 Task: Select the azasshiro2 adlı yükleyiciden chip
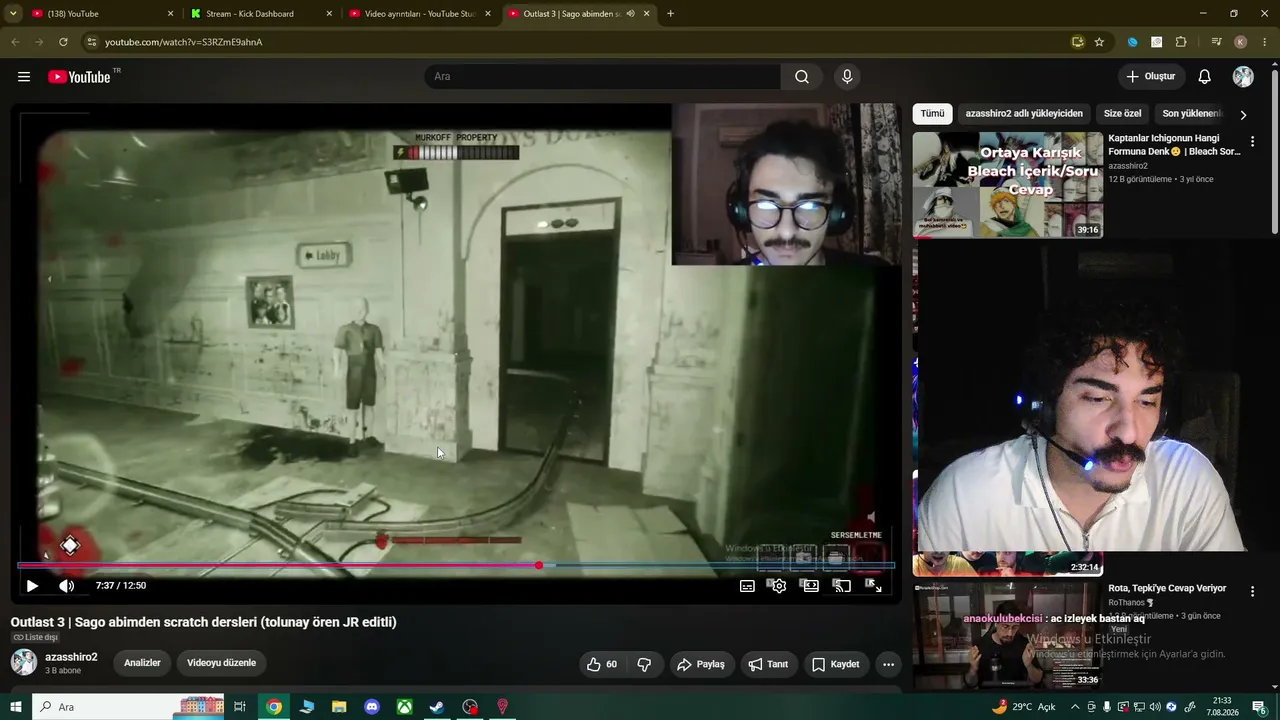click(x=1024, y=114)
